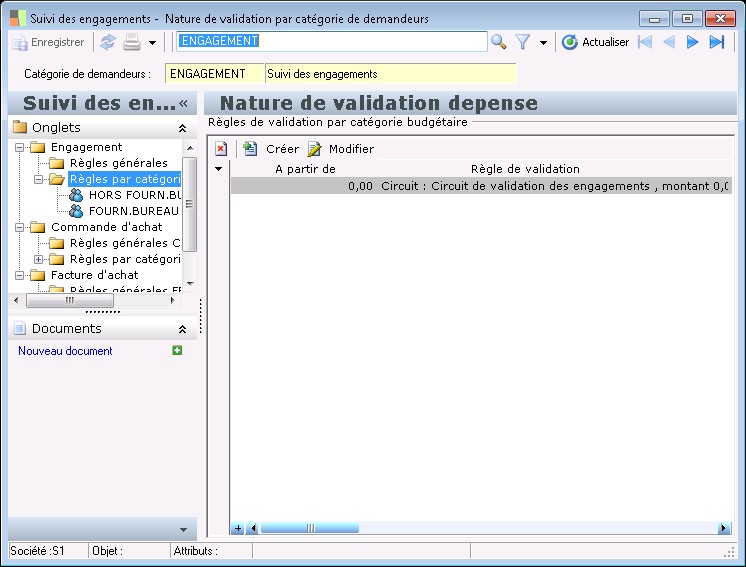746x567 pixels.
Task: Click the A partir de column header
Action: pos(305,169)
